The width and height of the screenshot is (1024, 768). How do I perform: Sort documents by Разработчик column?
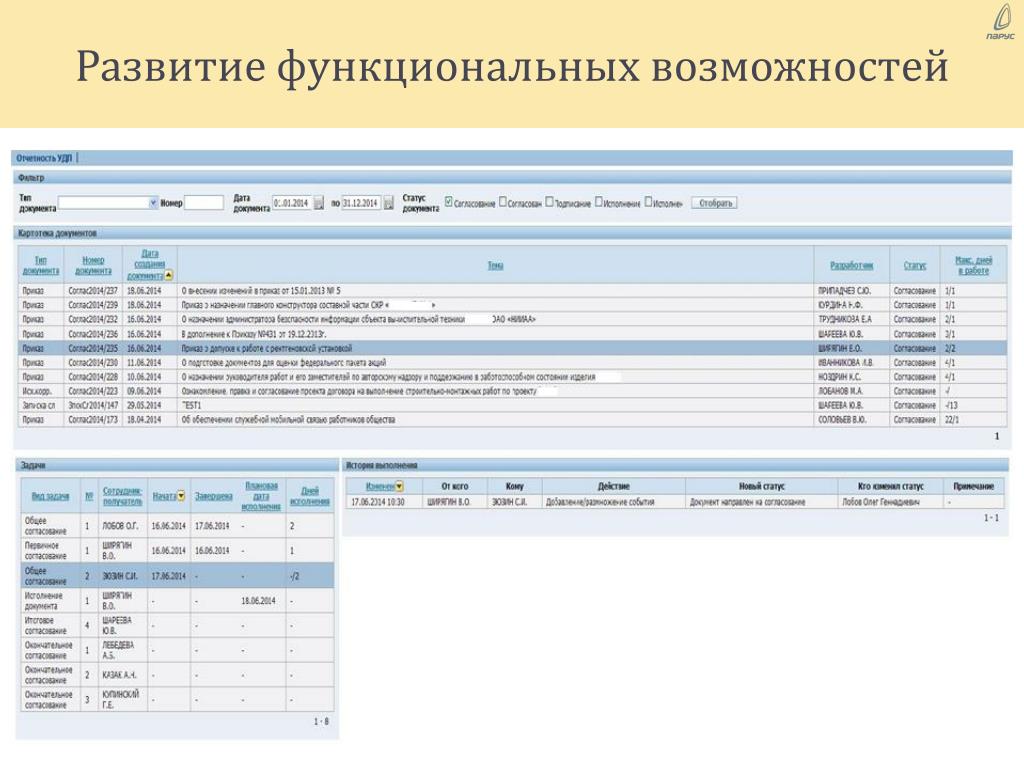coord(851,265)
